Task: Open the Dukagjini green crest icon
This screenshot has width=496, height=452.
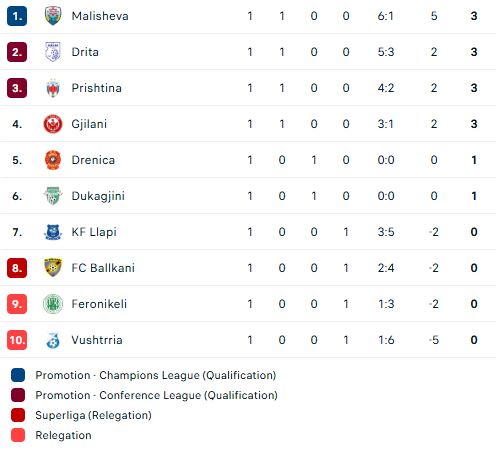Action: pyautogui.click(x=53, y=196)
